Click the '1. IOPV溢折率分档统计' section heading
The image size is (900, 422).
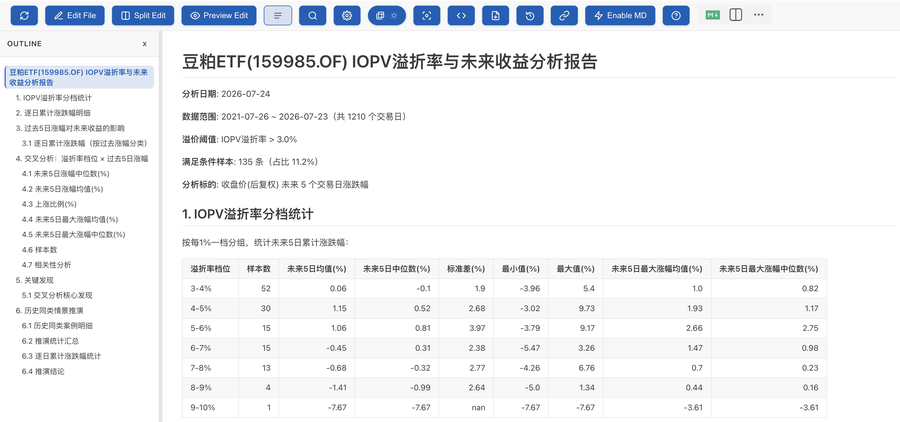tap(247, 215)
